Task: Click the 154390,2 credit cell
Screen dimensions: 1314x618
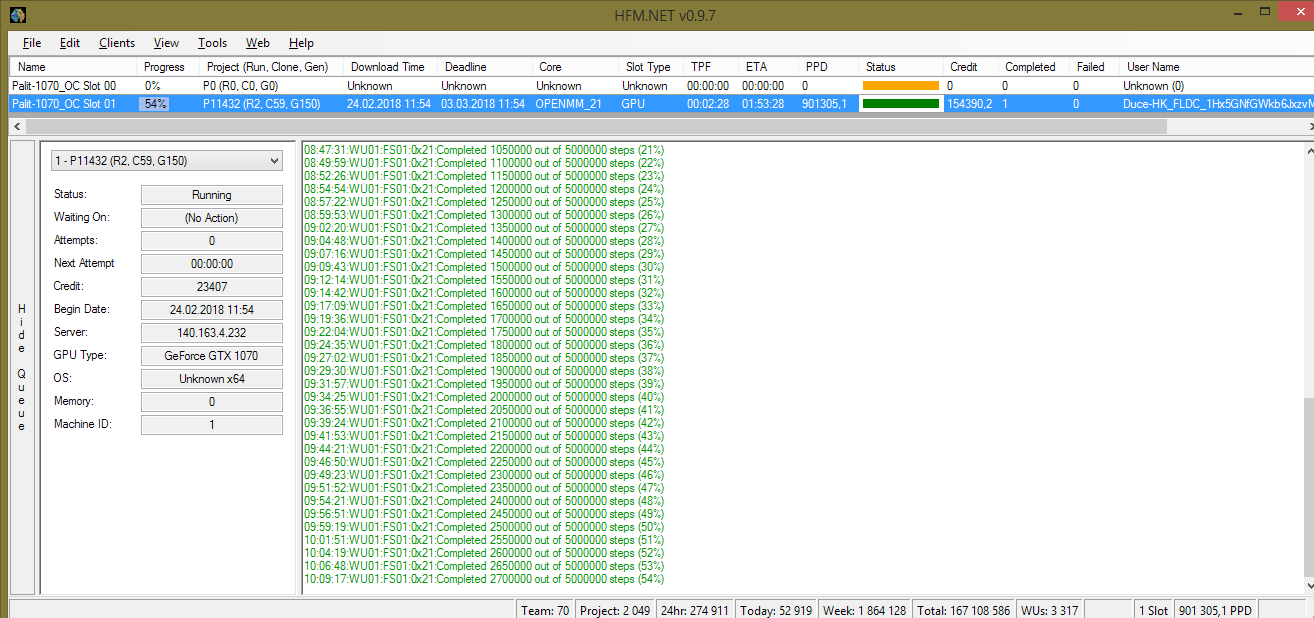Action: pos(969,103)
